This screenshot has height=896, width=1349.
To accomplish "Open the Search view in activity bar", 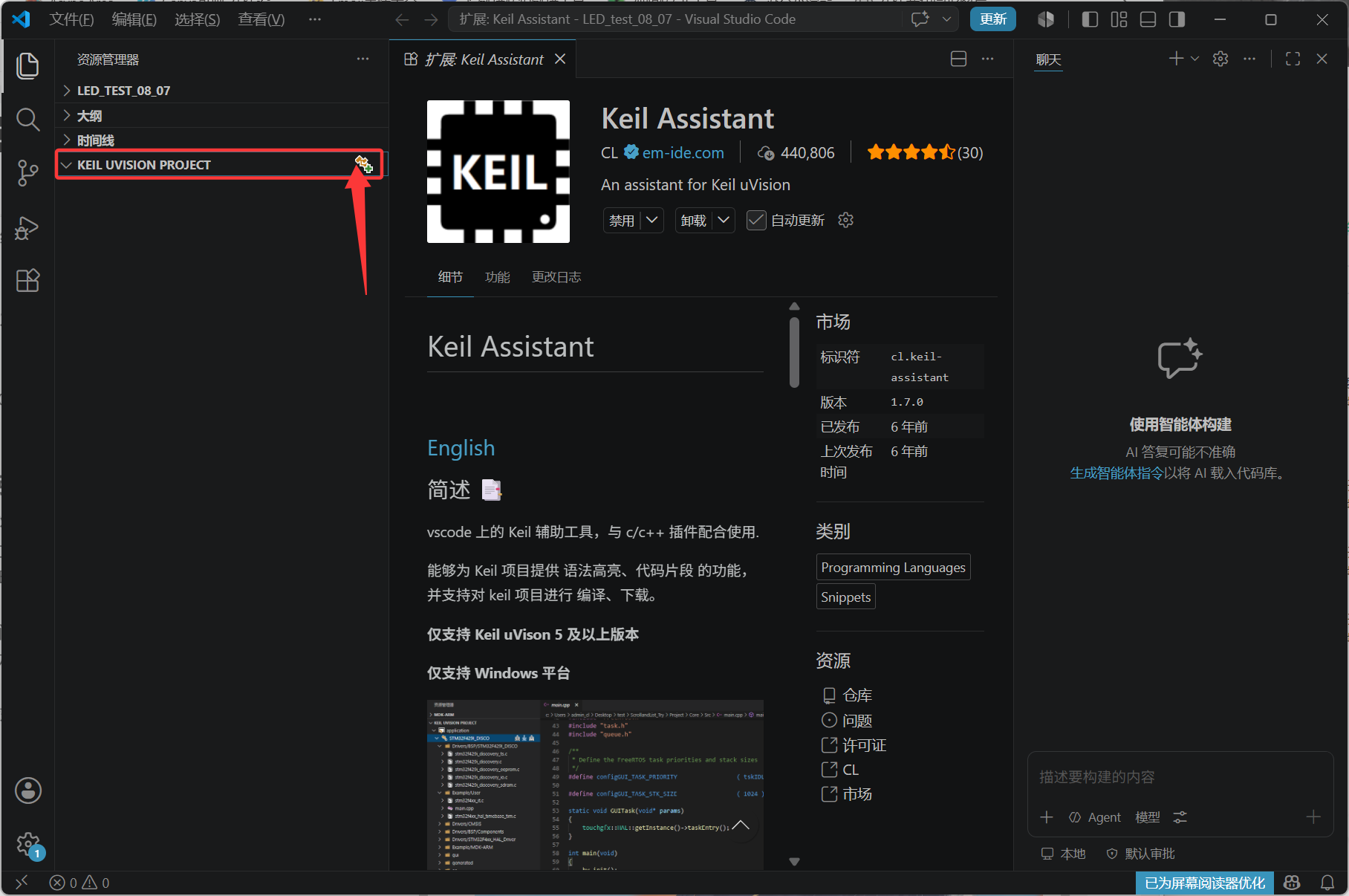I will coord(27,119).
